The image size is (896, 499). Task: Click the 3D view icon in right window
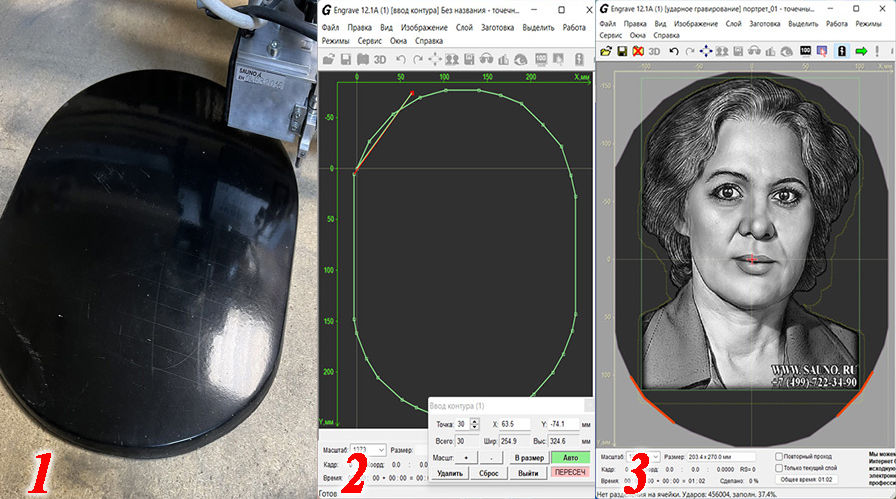click(x=654, y=50)
